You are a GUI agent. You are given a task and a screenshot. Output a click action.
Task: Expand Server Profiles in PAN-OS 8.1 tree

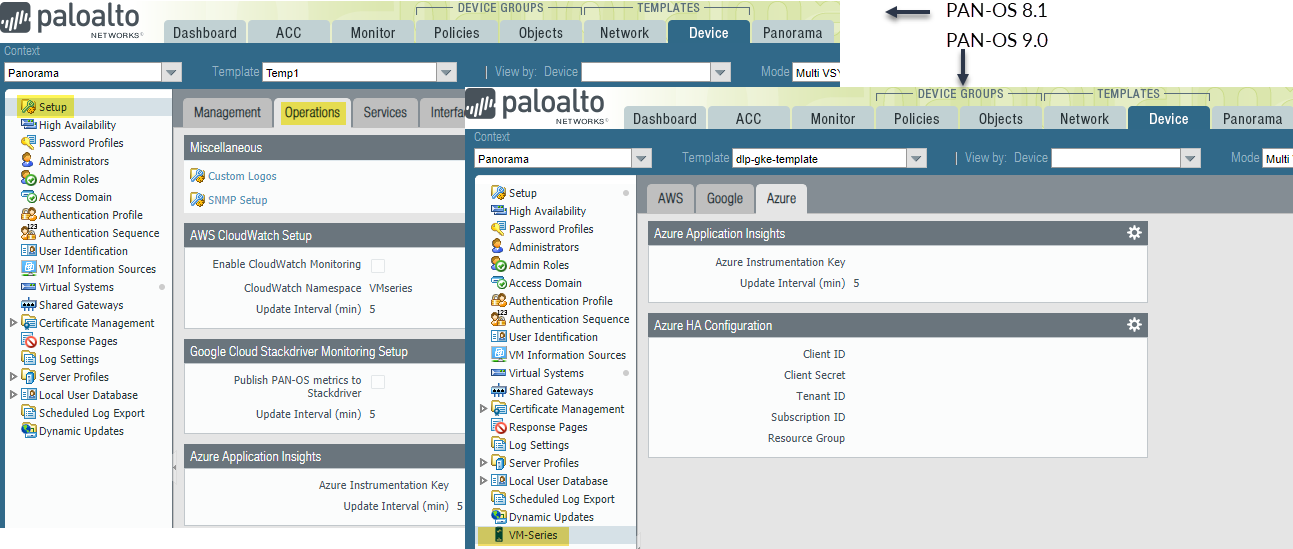pos(13,377)
